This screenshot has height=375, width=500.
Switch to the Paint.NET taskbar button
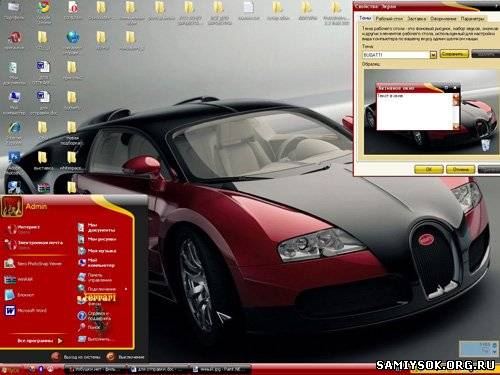221,369
